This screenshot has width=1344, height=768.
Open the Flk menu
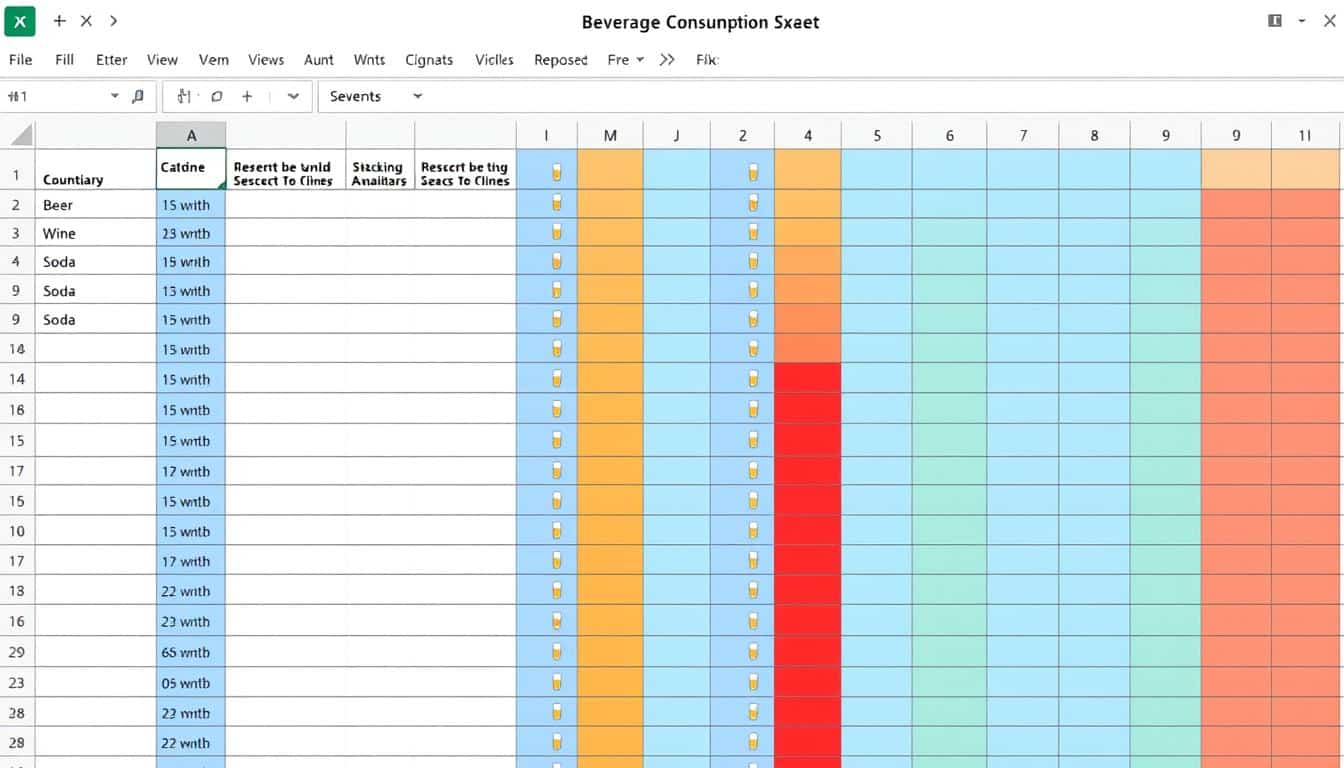pyautogui.click(x=707, y=60)
